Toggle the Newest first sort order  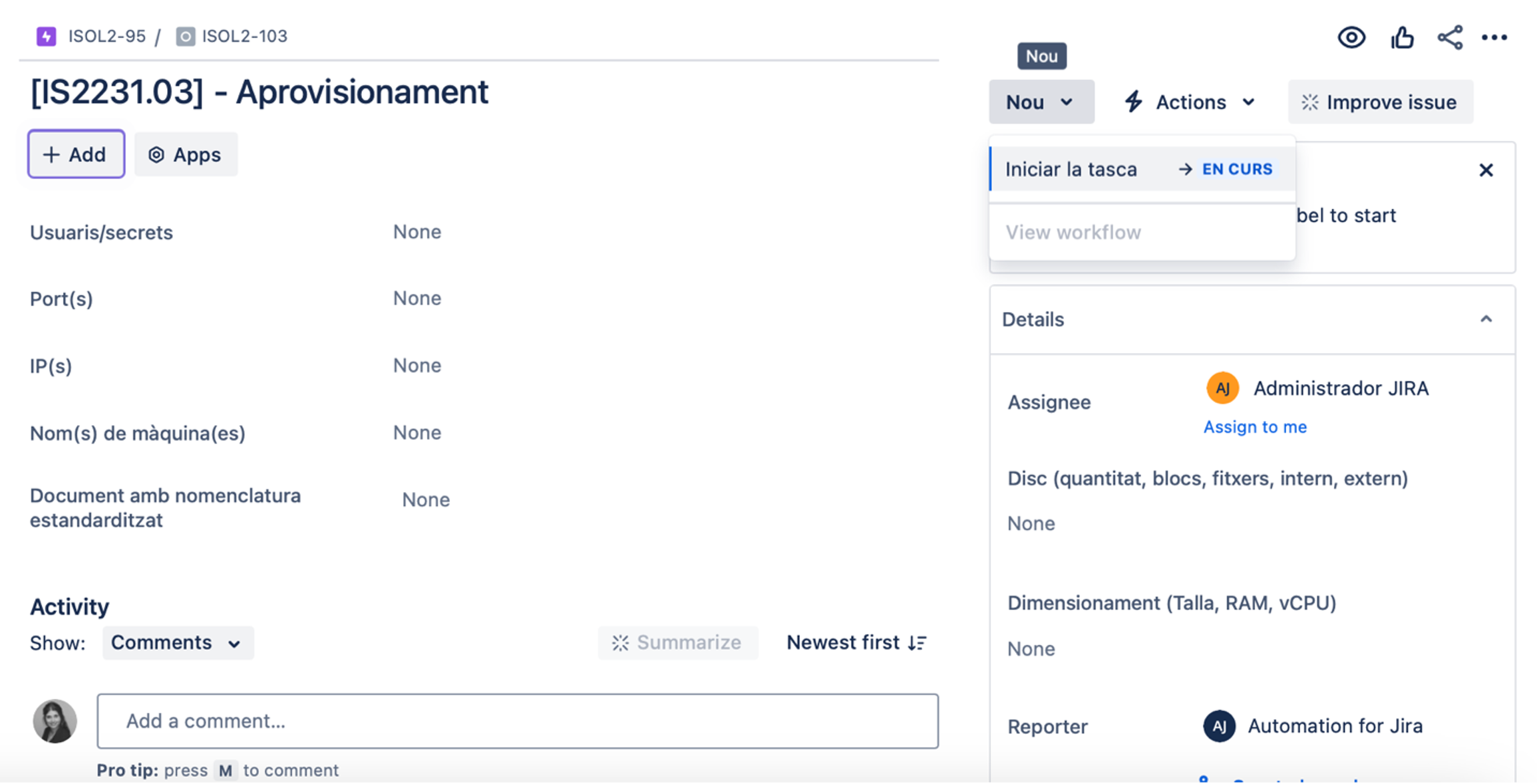coord(857,642)
